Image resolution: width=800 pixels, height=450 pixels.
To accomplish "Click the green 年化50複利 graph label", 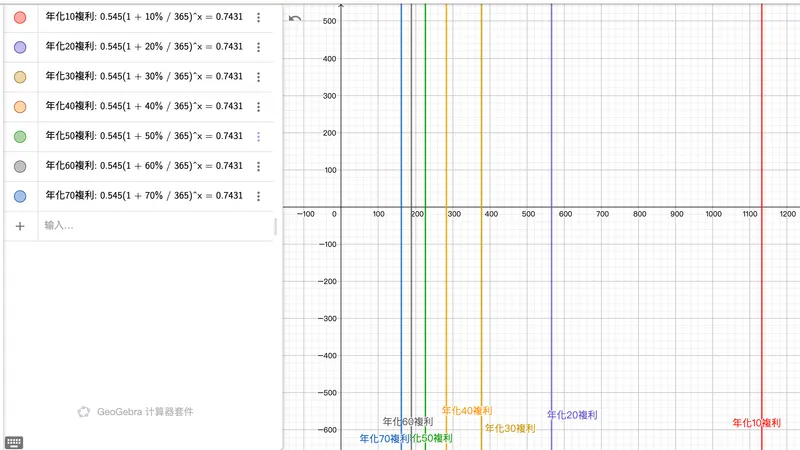I will [432, 438].
